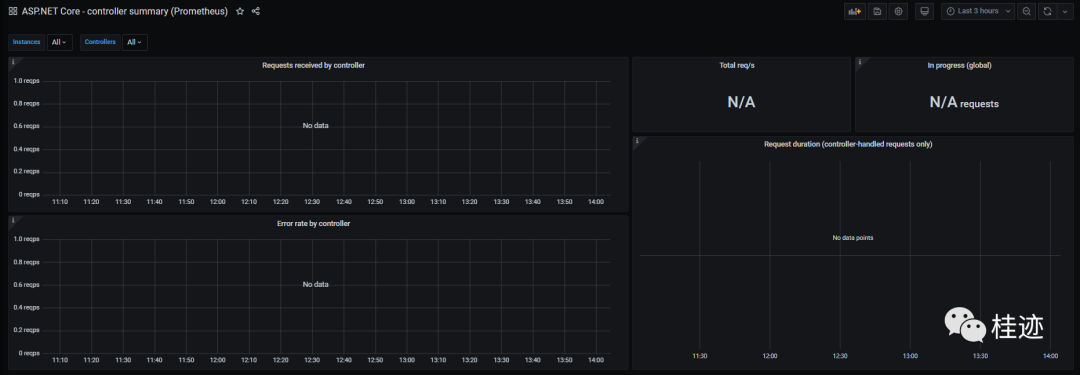Open the Last 3 hours time picker
Screen dimensions: 1080x375
coord(977,11)
